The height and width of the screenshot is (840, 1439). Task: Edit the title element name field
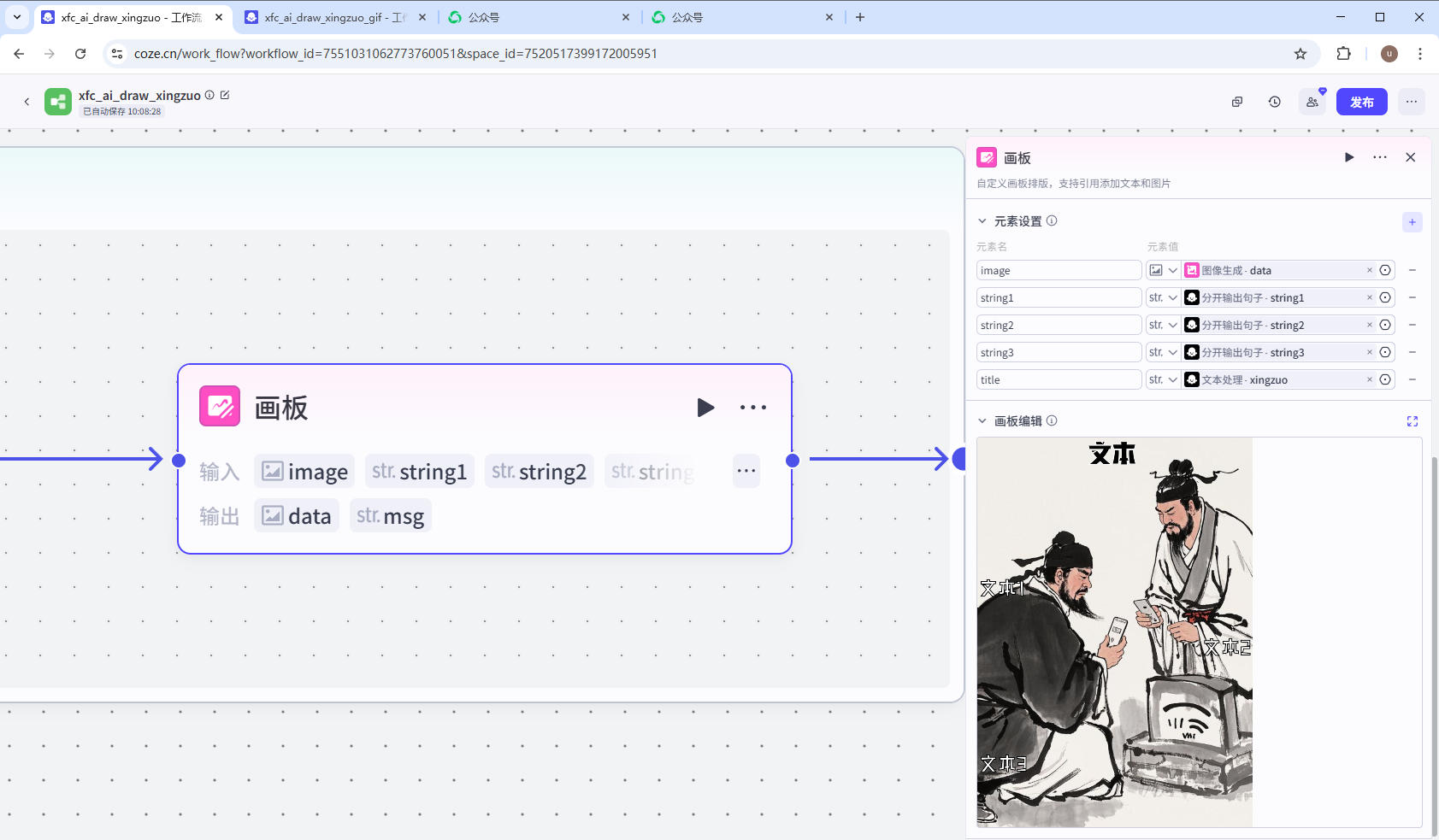click(x=1059, y=379)
